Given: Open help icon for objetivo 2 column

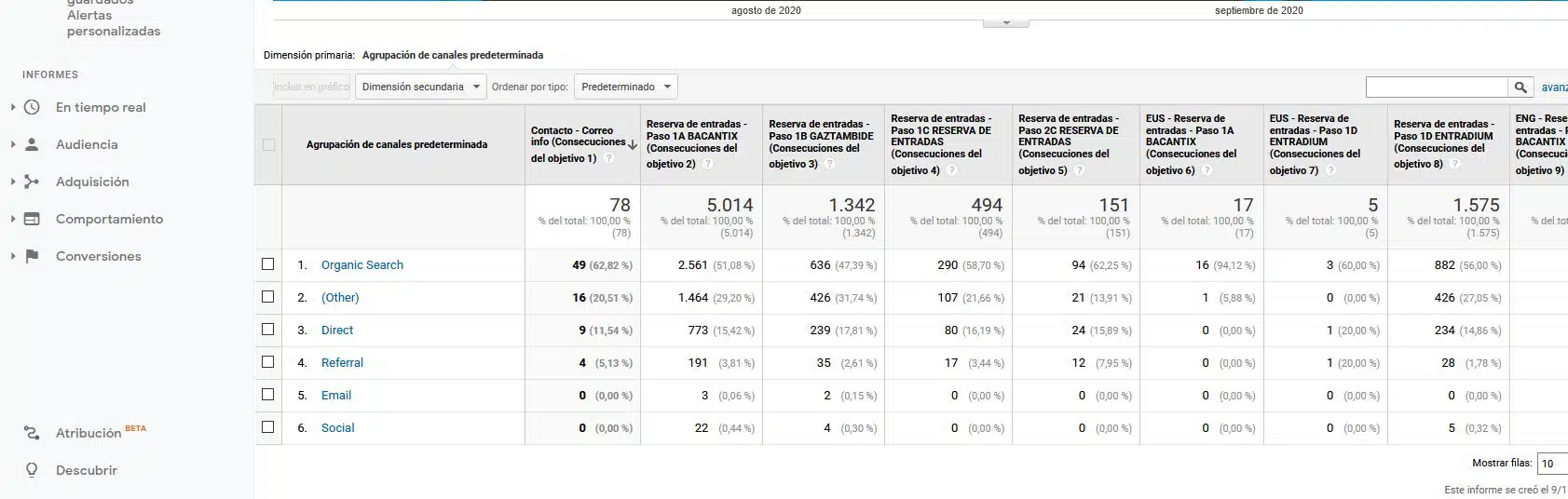Looking at the screenshot, I should 708,164.
